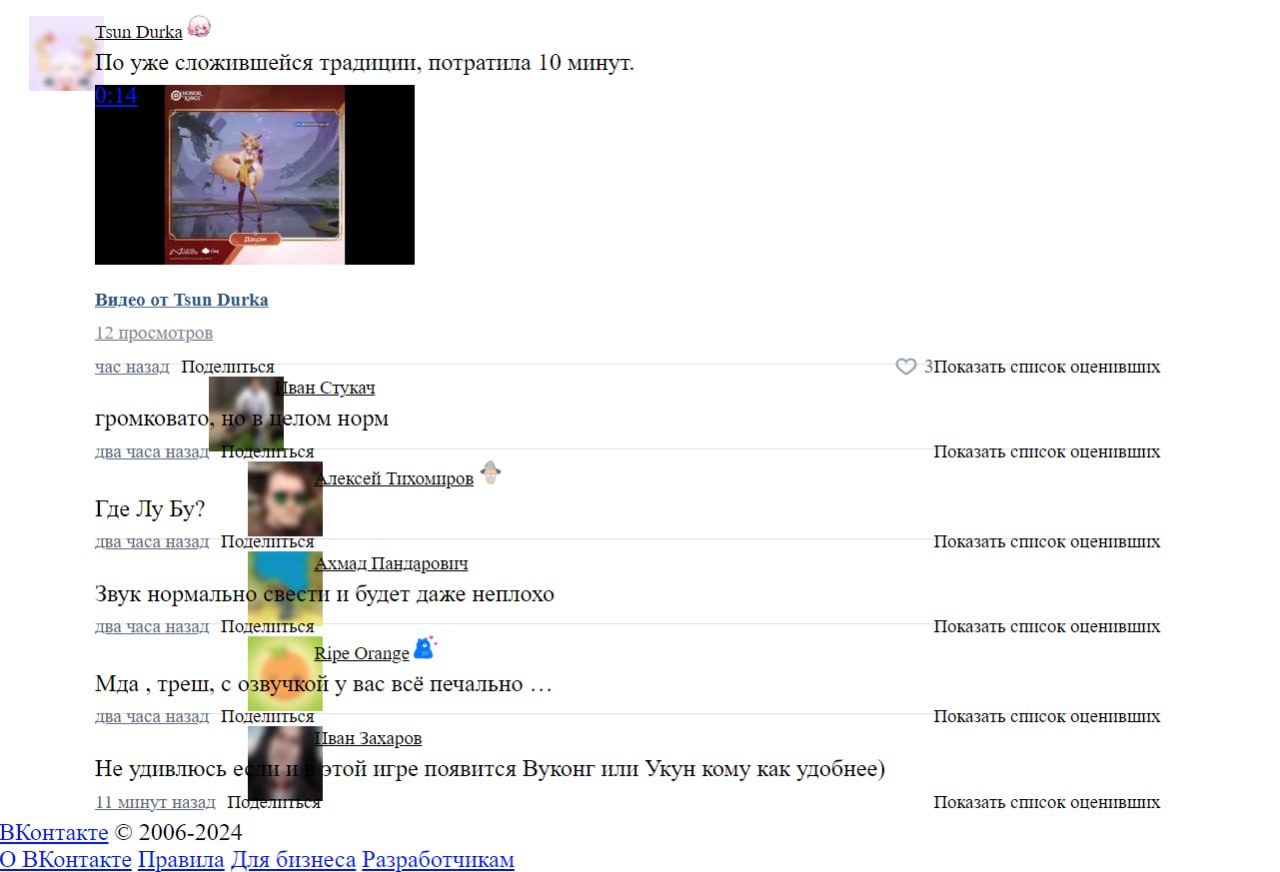Share Ripe Orange's 'Мда , треш' comment

(x=267, y=717)
